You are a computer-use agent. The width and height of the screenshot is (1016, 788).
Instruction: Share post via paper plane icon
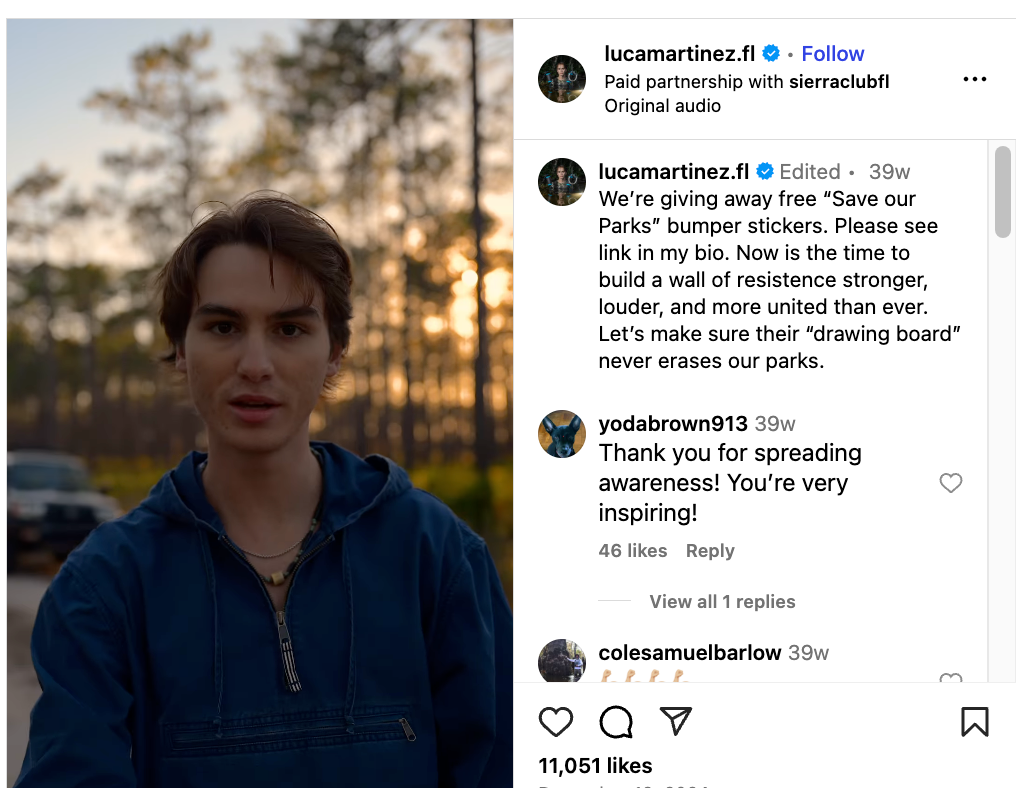coord(676,722)
